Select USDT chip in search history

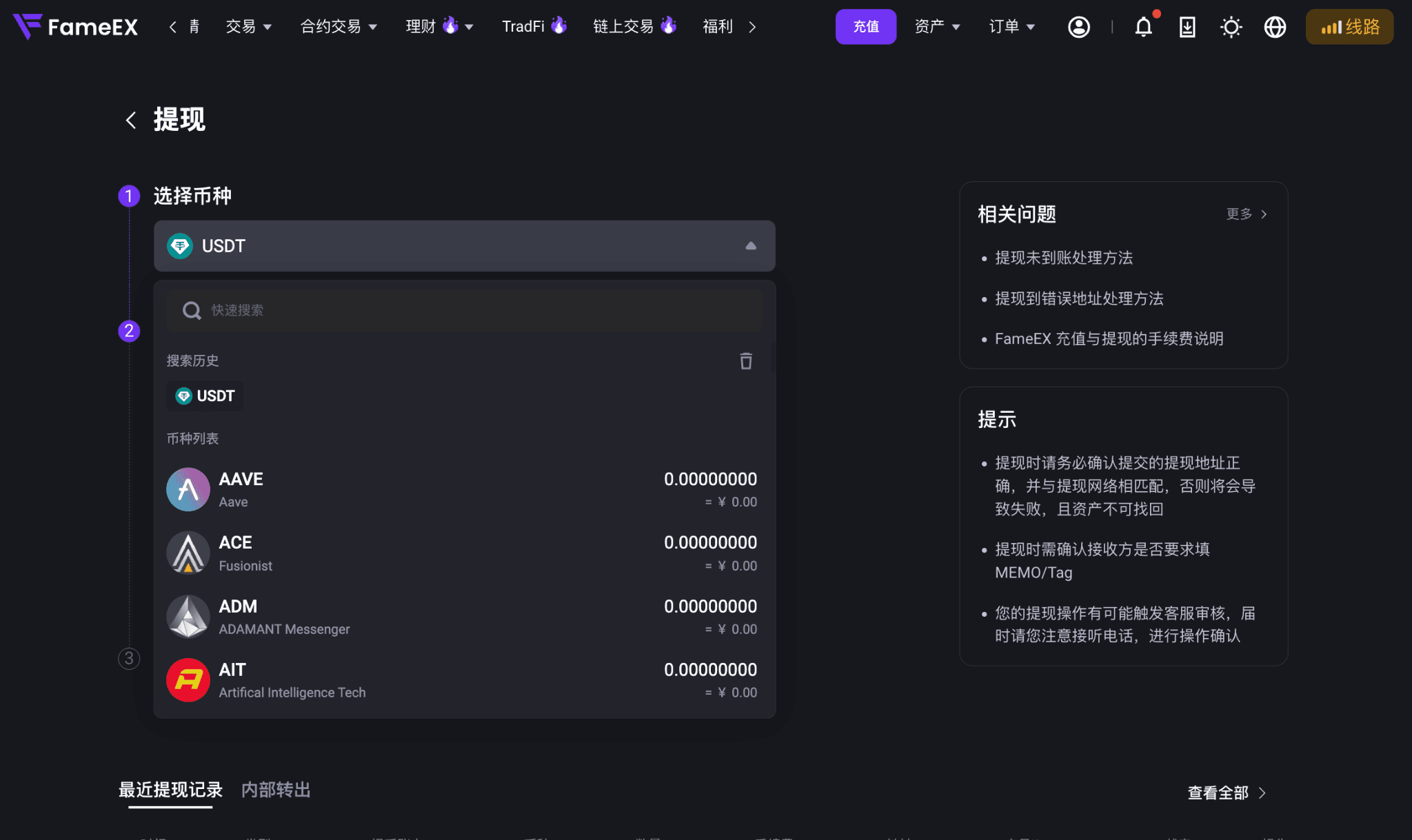(x=205, y=396)
